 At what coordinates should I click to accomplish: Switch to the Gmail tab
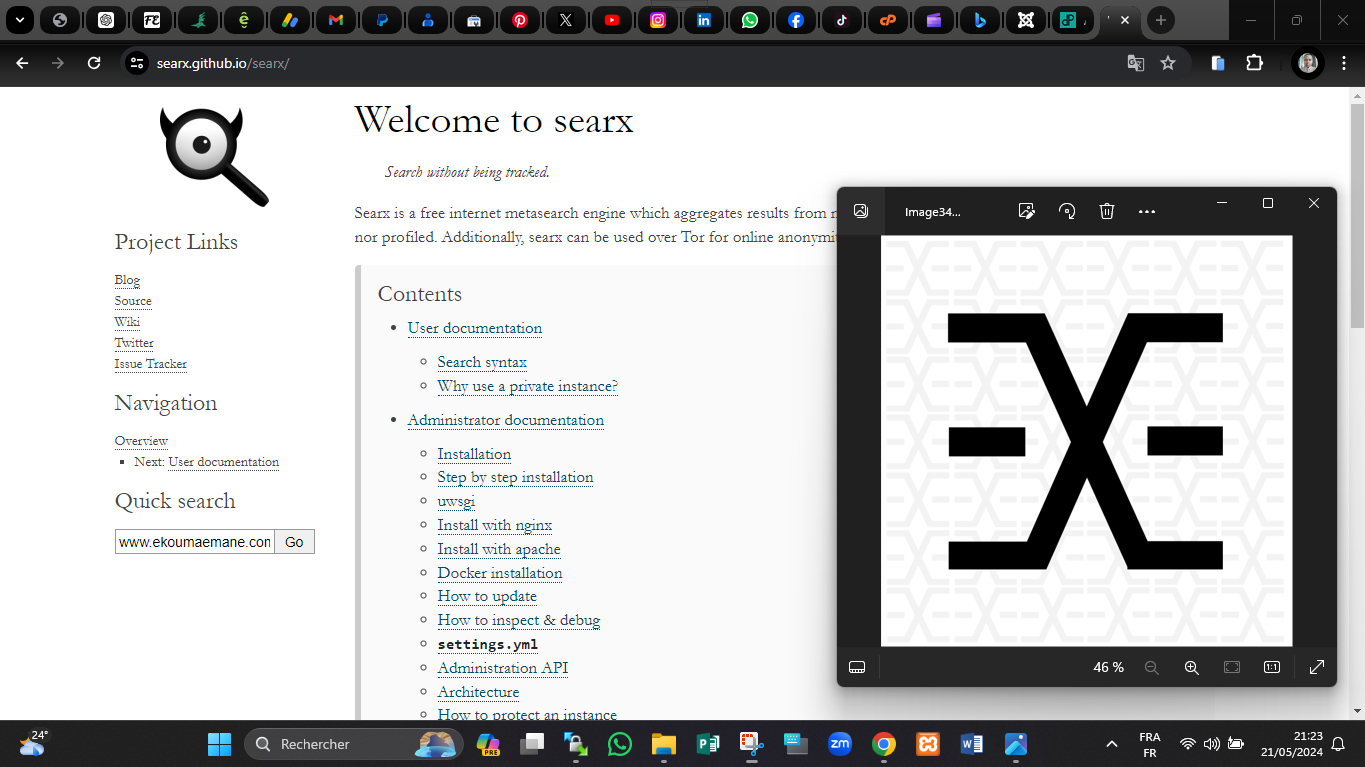(335, 20)
